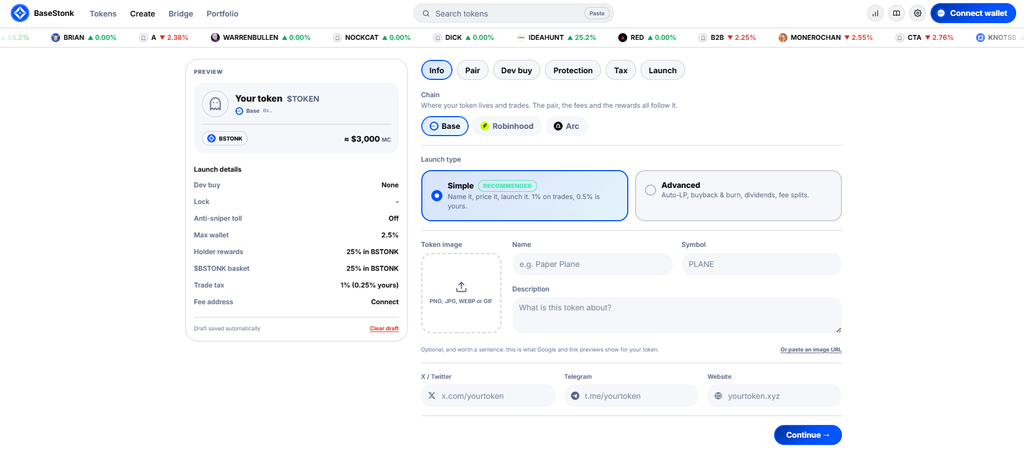
Task: Open the Bridge menu item
Action: coord(181,14)
